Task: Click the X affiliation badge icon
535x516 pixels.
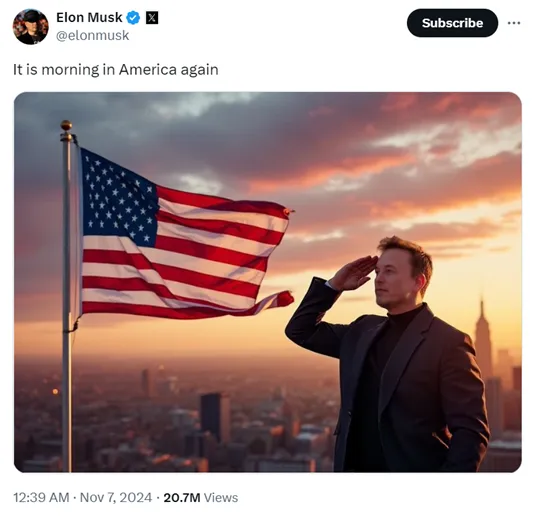Action: tap(152, 18)
